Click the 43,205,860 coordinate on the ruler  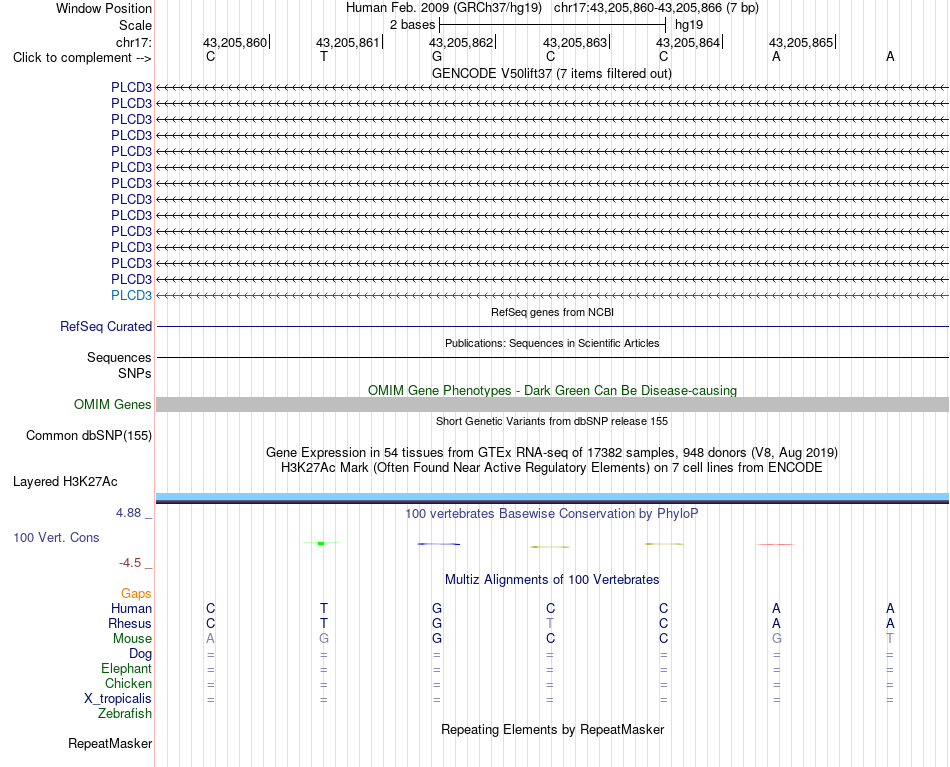pyautogui.click(x=235, y=42)
